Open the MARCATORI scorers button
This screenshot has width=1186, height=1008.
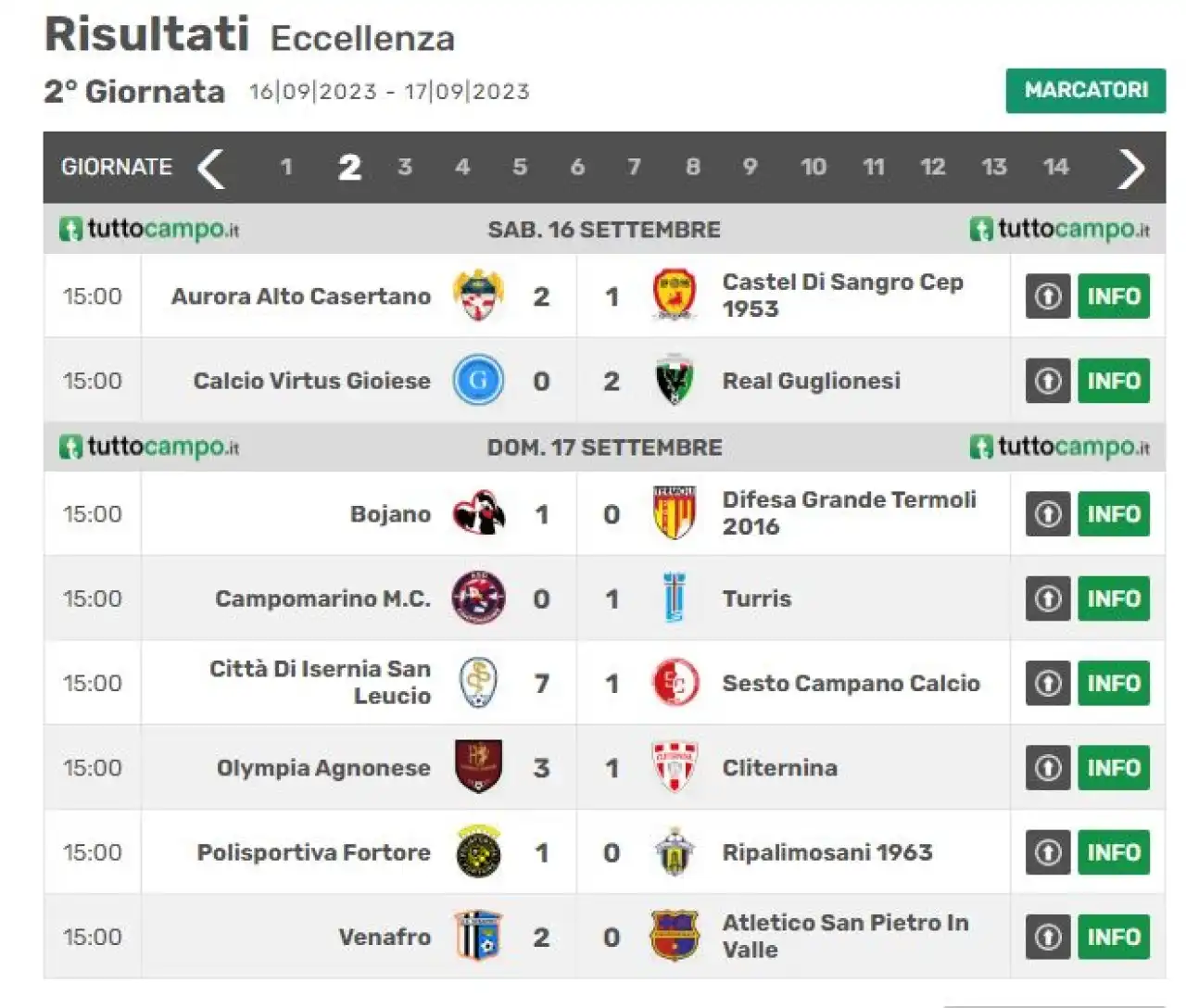tap(1086, 90)
